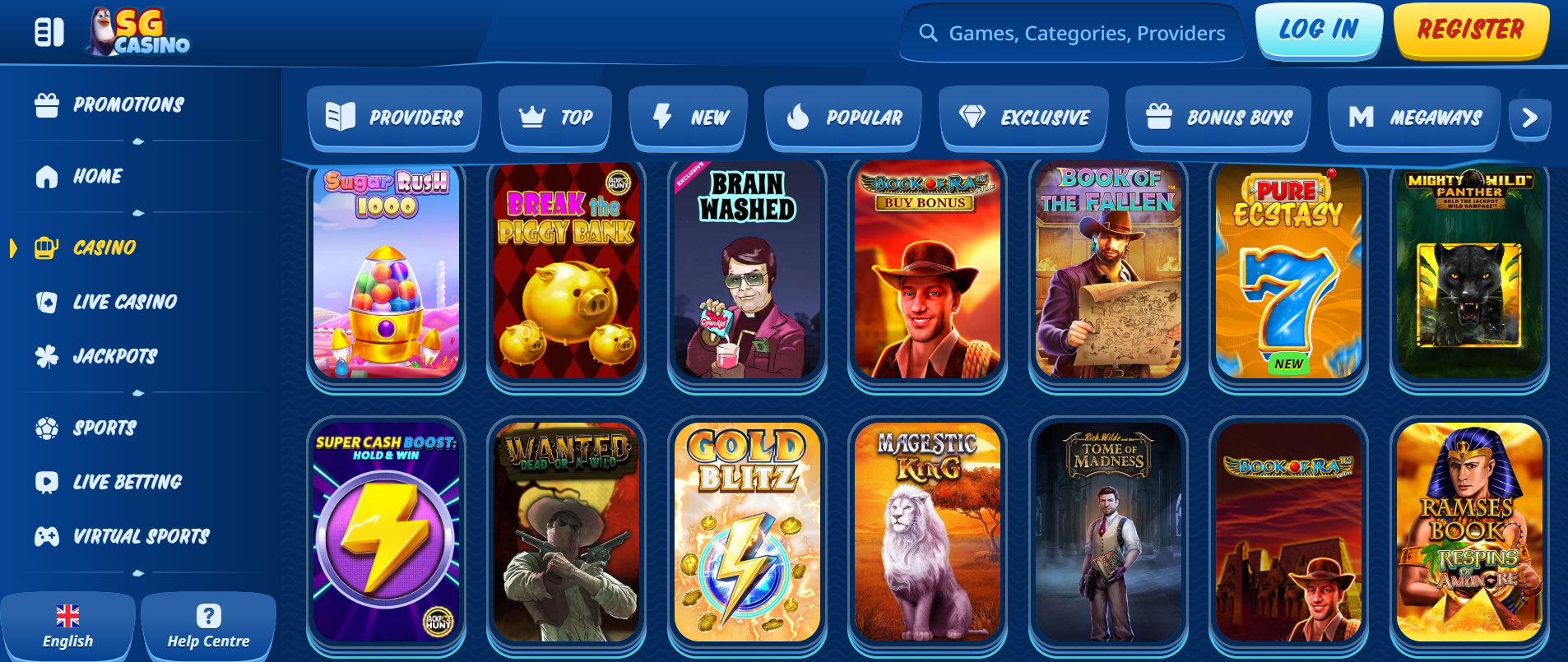This screenshot has height=662, width=1568.
Task: Collapse the sidebar menu toggle icon
Action: [49, 33]
